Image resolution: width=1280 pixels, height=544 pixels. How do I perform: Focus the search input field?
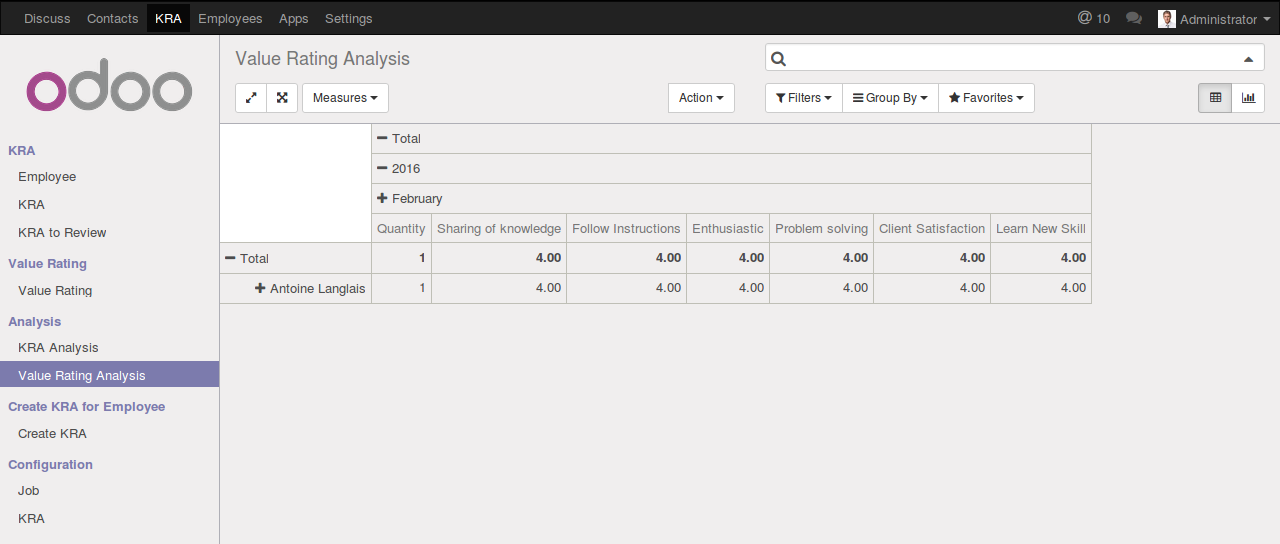pyautogui.click(x=1012, y=59)
